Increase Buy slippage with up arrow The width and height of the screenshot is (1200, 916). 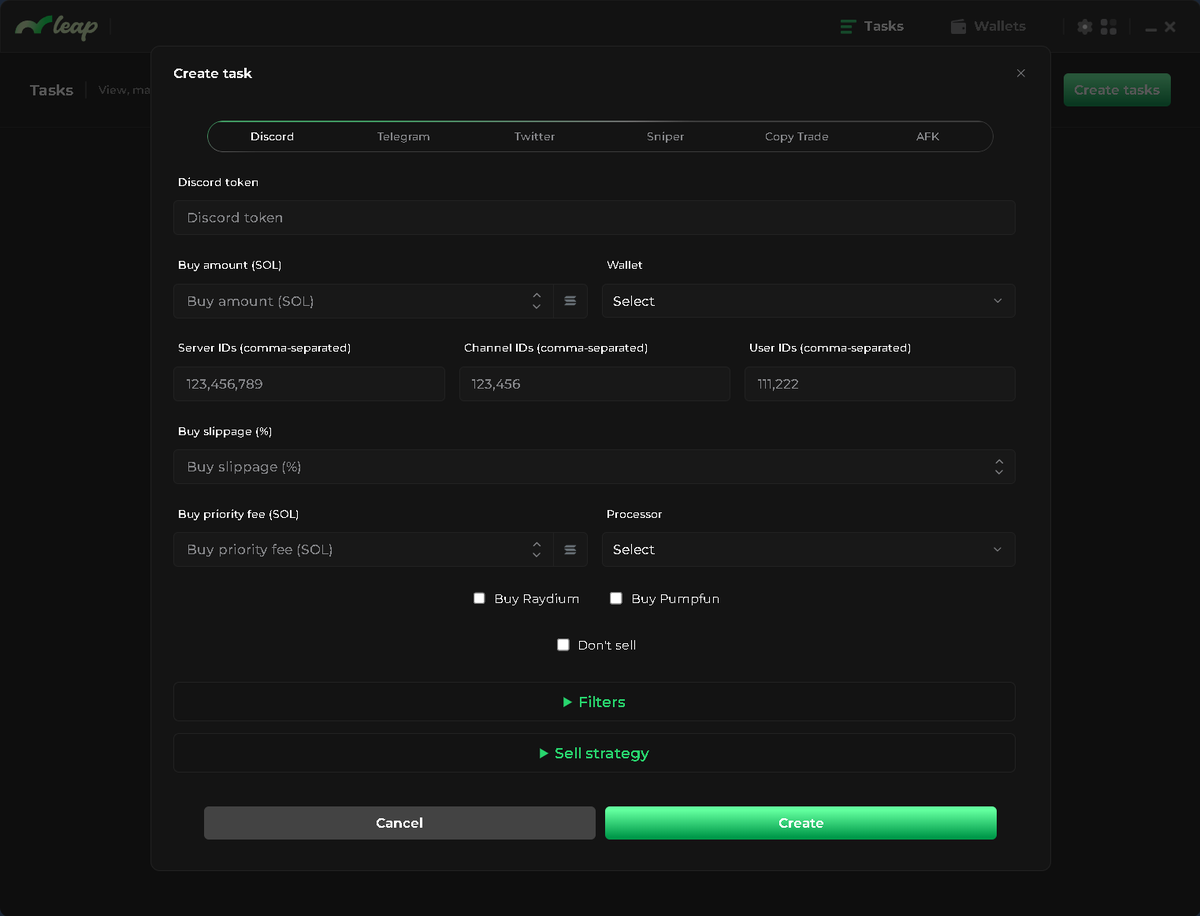pos(999,461)
